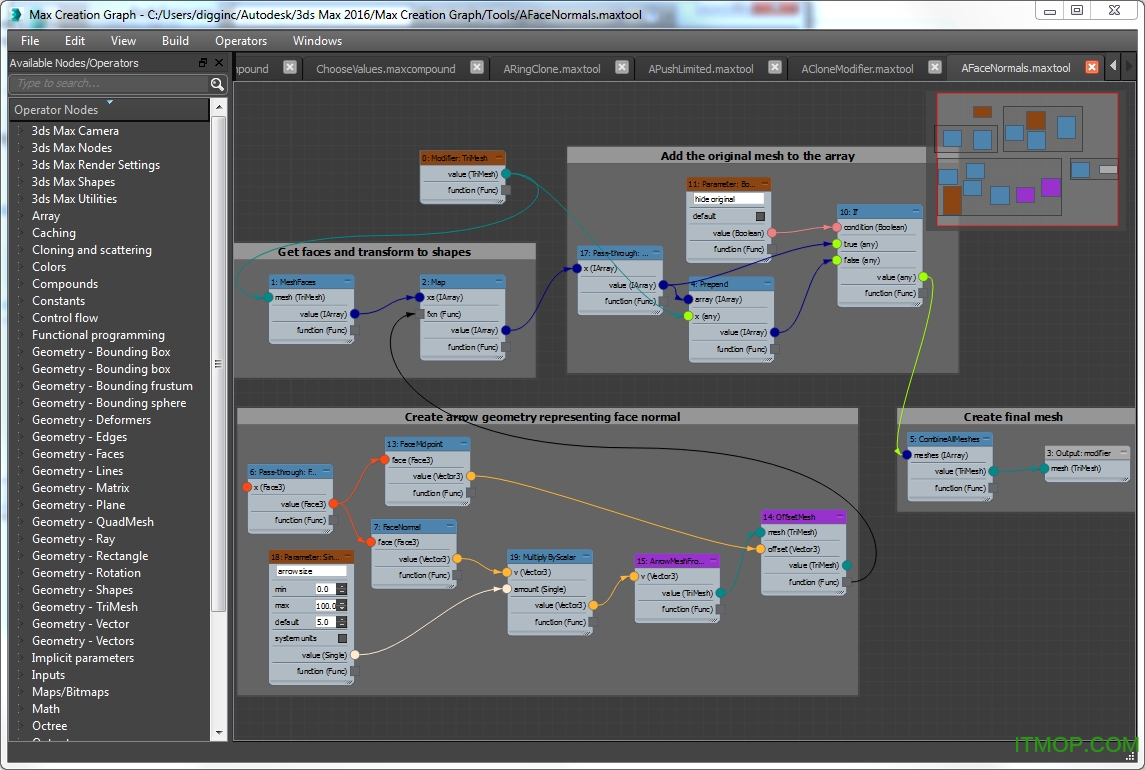Open the Operators menu
Image resolution: width=1145 pixels, height=770 pixels.
(x=240, y=41)
